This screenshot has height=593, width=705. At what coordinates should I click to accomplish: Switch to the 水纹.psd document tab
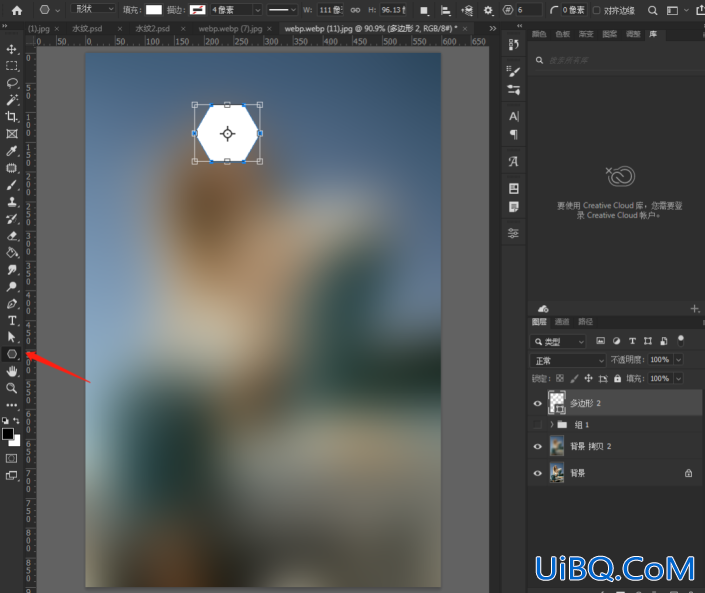[87, 29]
